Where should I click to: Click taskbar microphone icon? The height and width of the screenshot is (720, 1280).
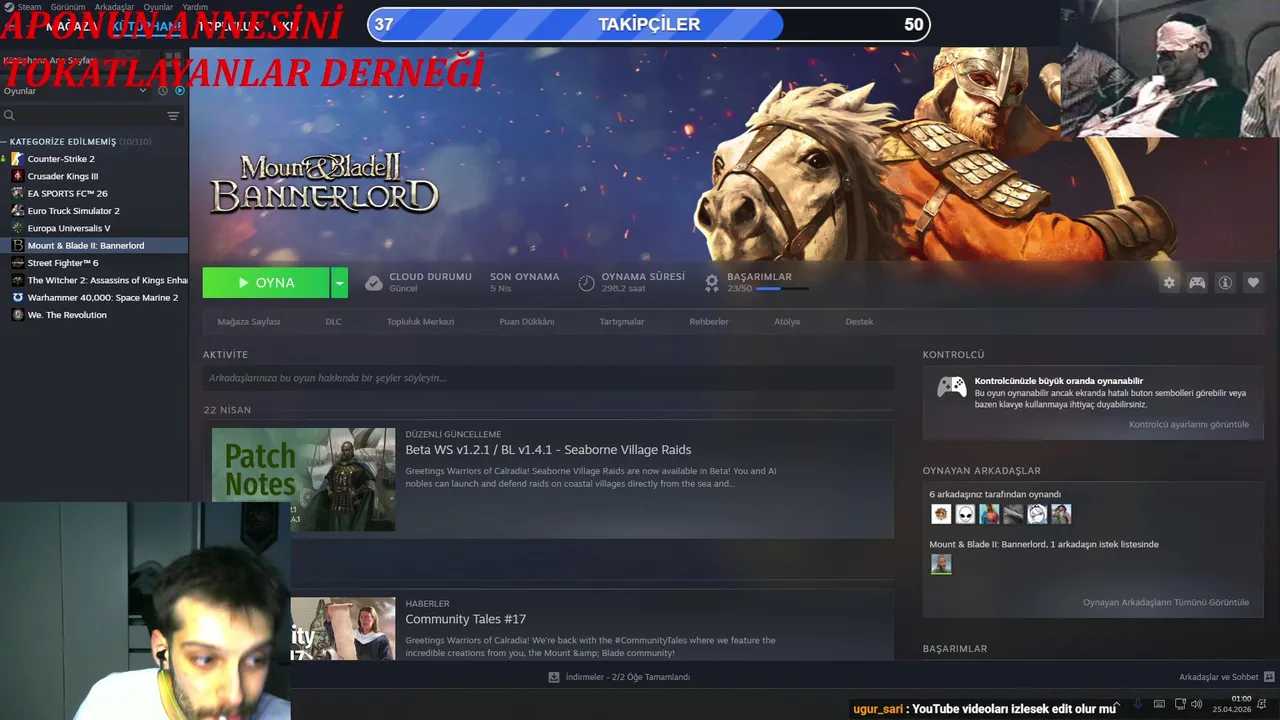[1137, 704]
